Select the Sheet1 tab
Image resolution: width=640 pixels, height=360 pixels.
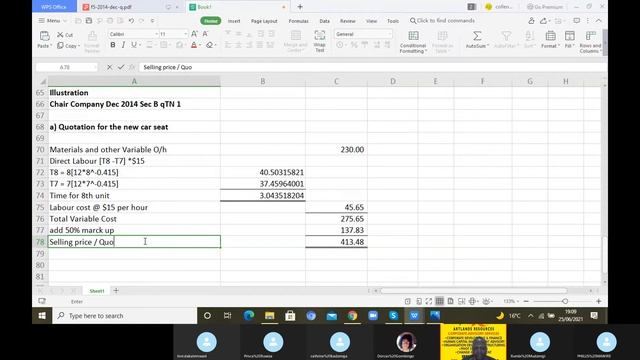[97, 291]
